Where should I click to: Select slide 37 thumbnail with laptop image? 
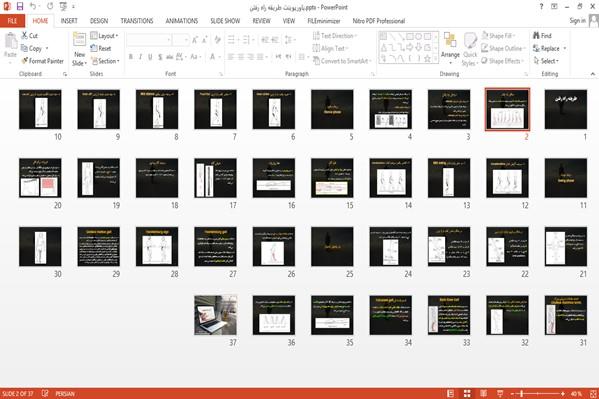[215, 315]
